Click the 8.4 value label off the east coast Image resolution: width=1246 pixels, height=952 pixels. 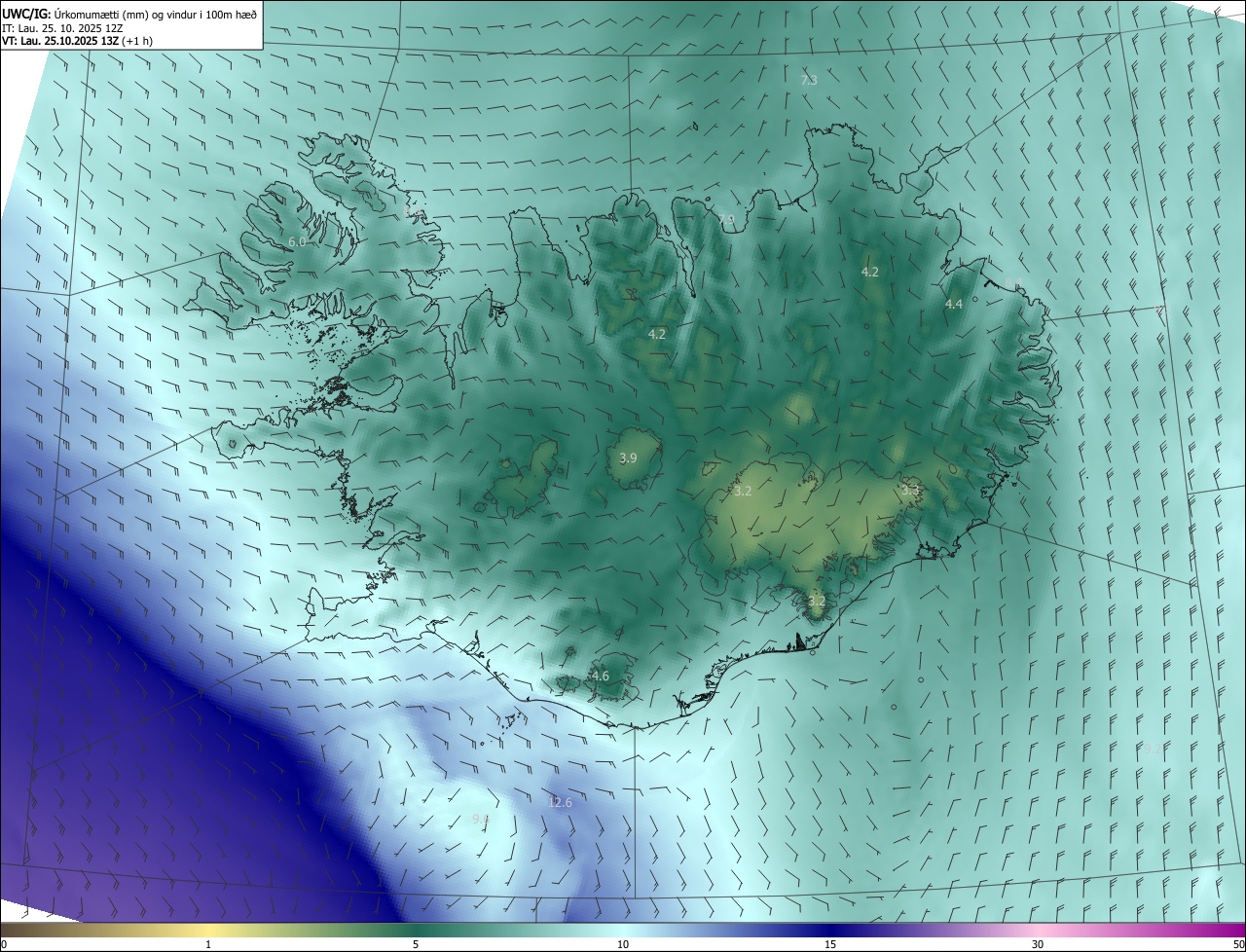pos(1013,284)
